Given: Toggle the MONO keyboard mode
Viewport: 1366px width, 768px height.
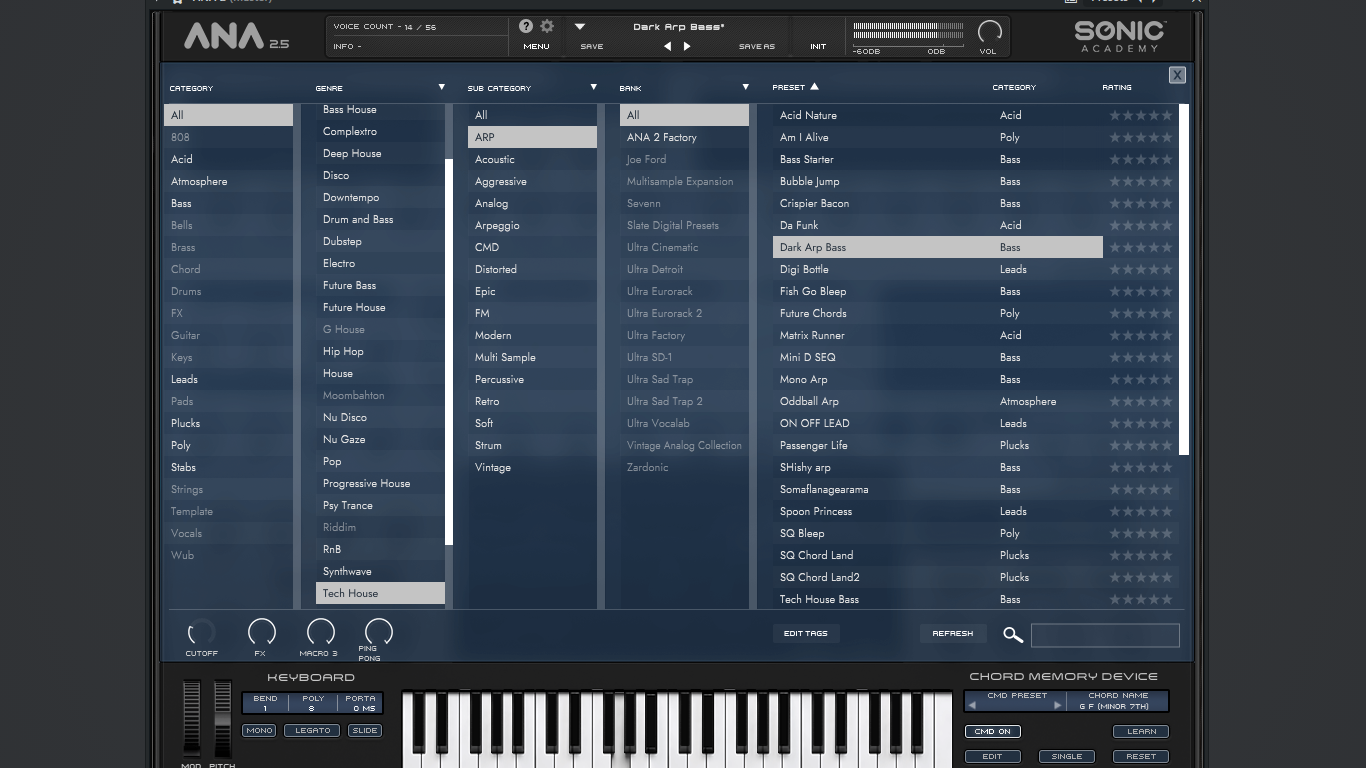Looking at the screenshot, I should coord(259,730).
